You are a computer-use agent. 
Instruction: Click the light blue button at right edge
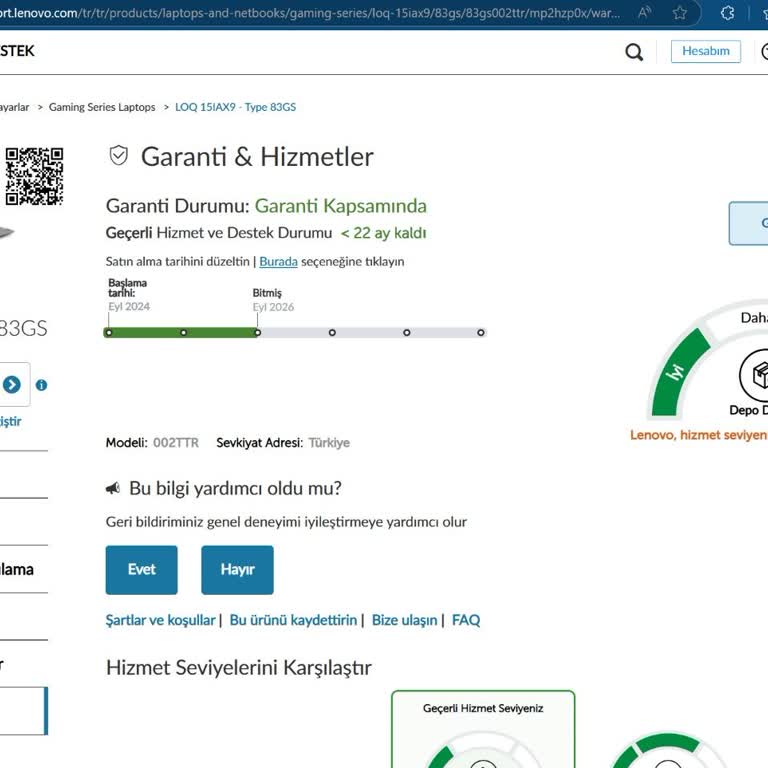point(748,223)
